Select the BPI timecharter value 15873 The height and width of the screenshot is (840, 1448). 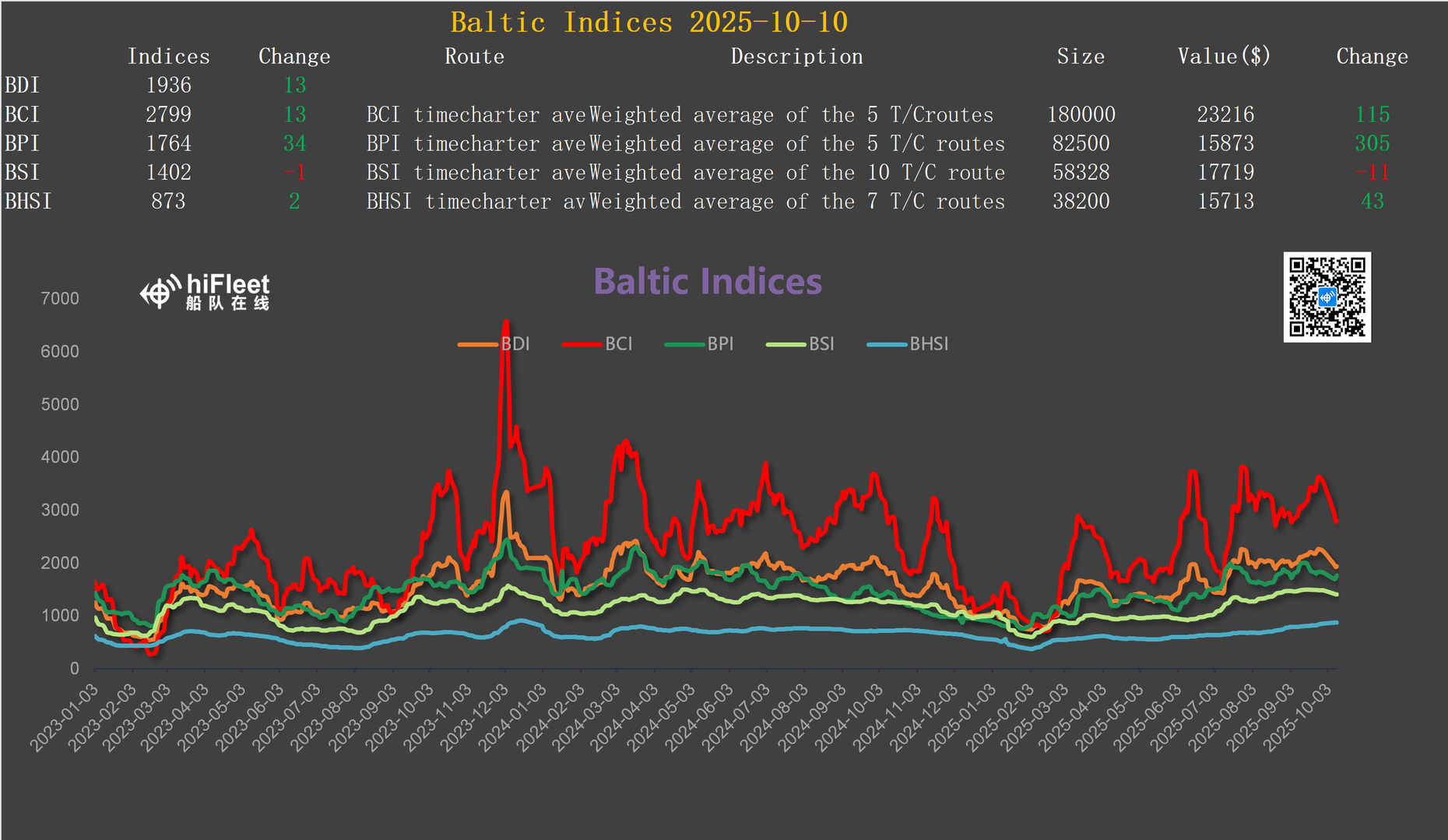pos(1225,144)
